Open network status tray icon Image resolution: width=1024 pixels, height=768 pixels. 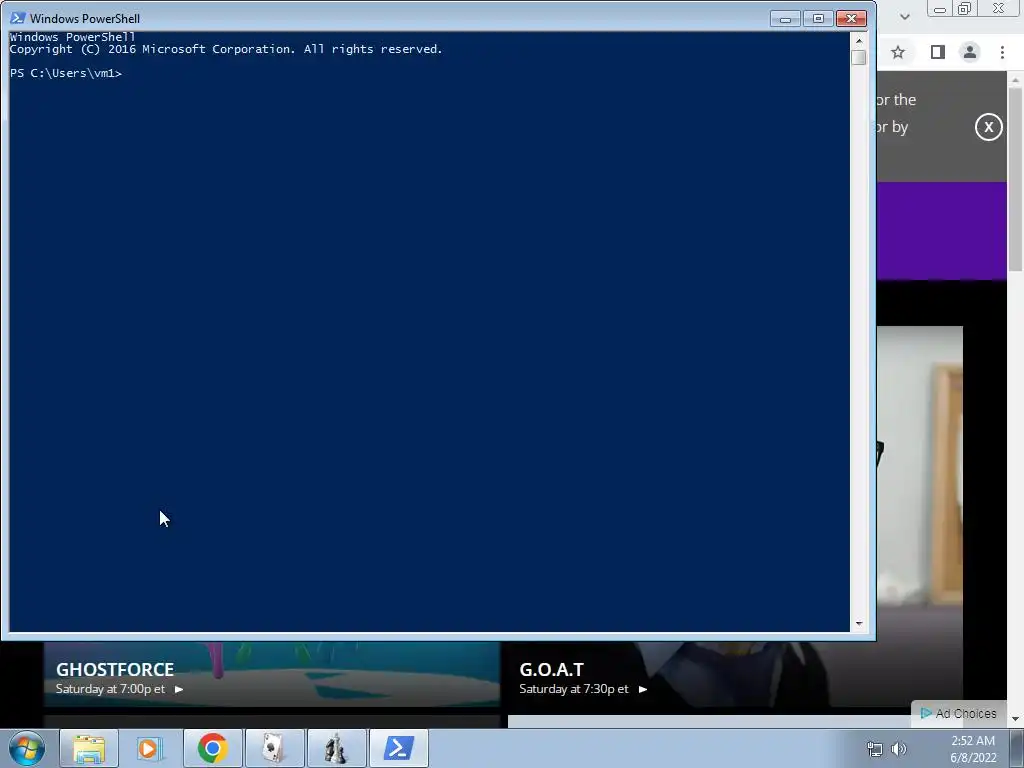874,749
